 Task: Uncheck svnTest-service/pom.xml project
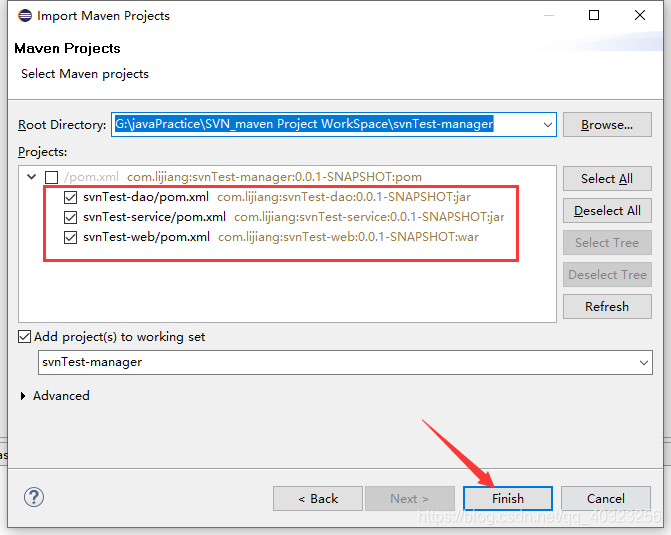[x=70, y=217]
